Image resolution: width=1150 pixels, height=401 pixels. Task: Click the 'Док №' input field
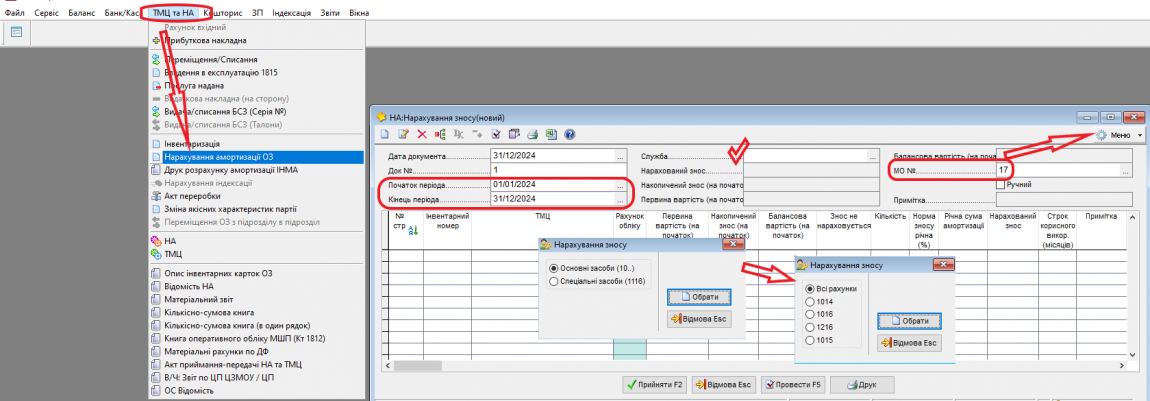(x=555, y=171)
